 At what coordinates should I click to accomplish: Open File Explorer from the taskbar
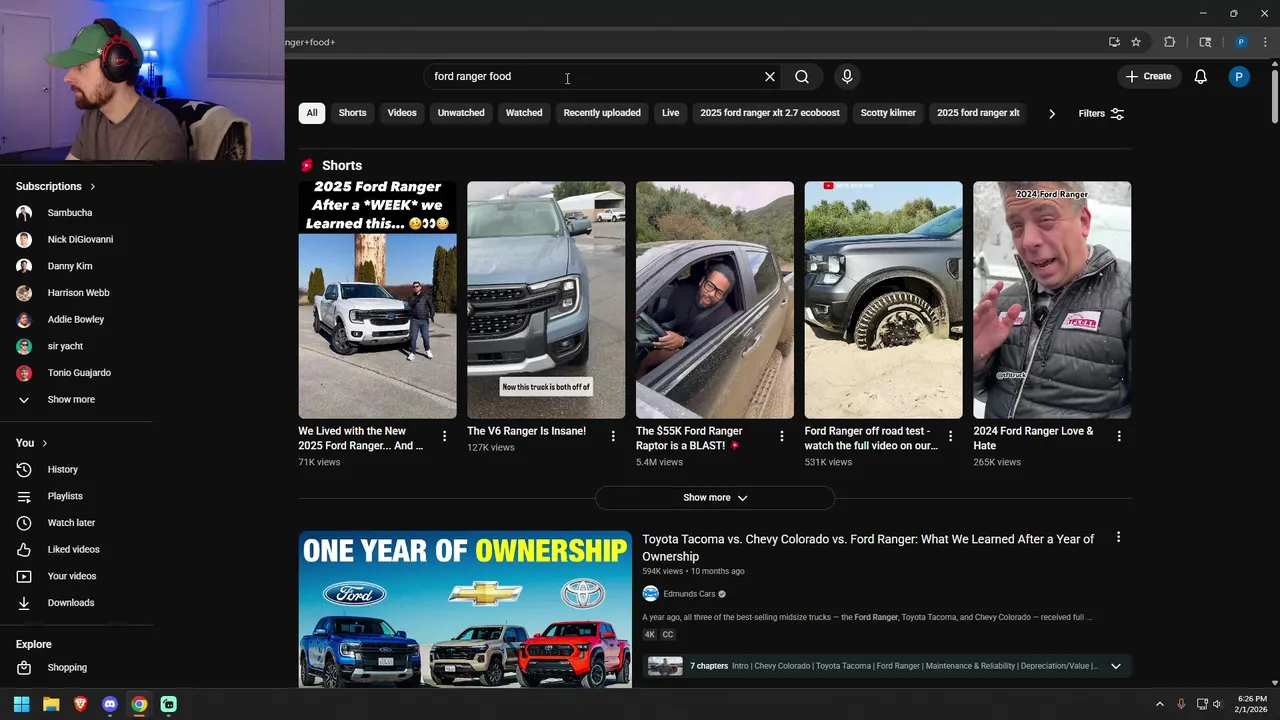coord(51,704)
